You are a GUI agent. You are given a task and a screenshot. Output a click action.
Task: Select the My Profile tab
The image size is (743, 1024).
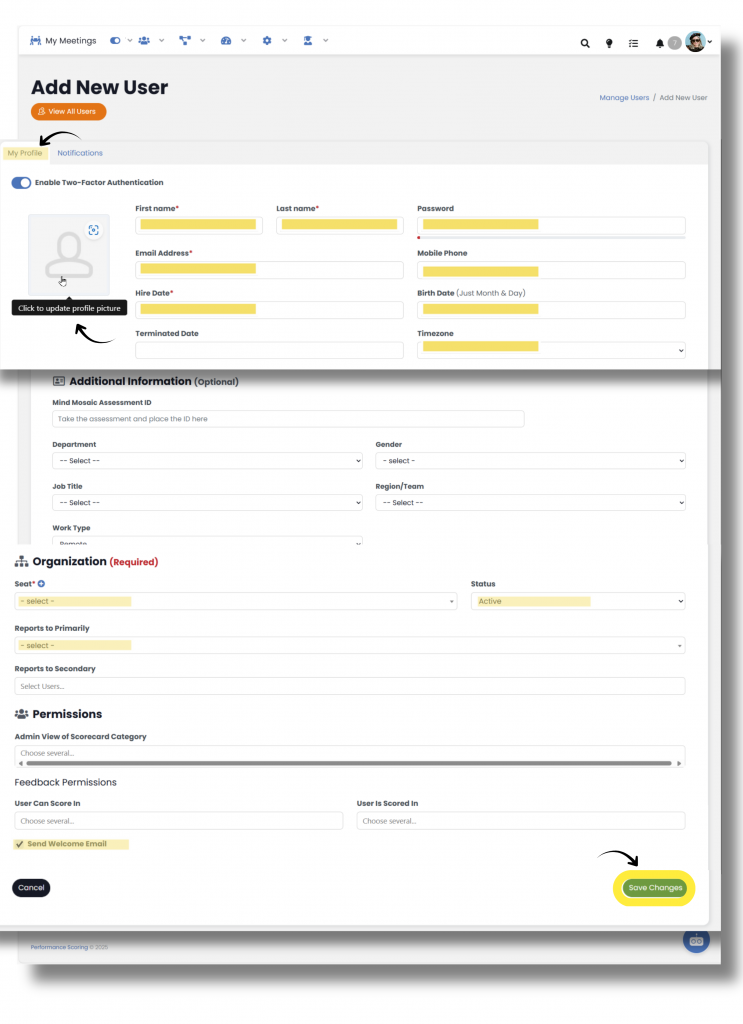(24, 153)
